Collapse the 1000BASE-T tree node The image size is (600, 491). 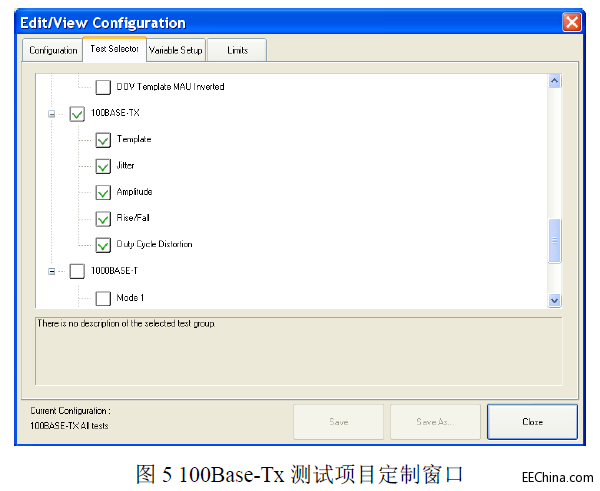(x=51, y=271)
